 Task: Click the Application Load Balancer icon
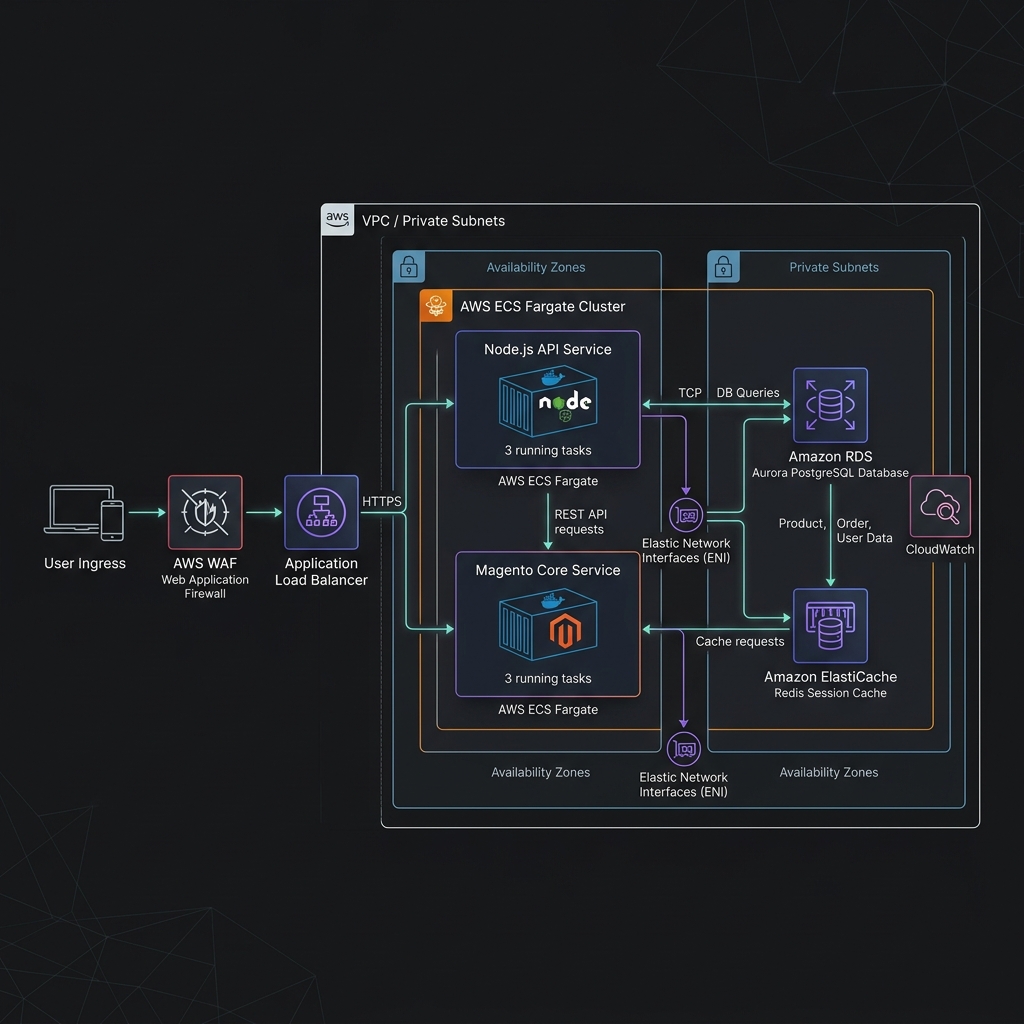click(321, 513)
